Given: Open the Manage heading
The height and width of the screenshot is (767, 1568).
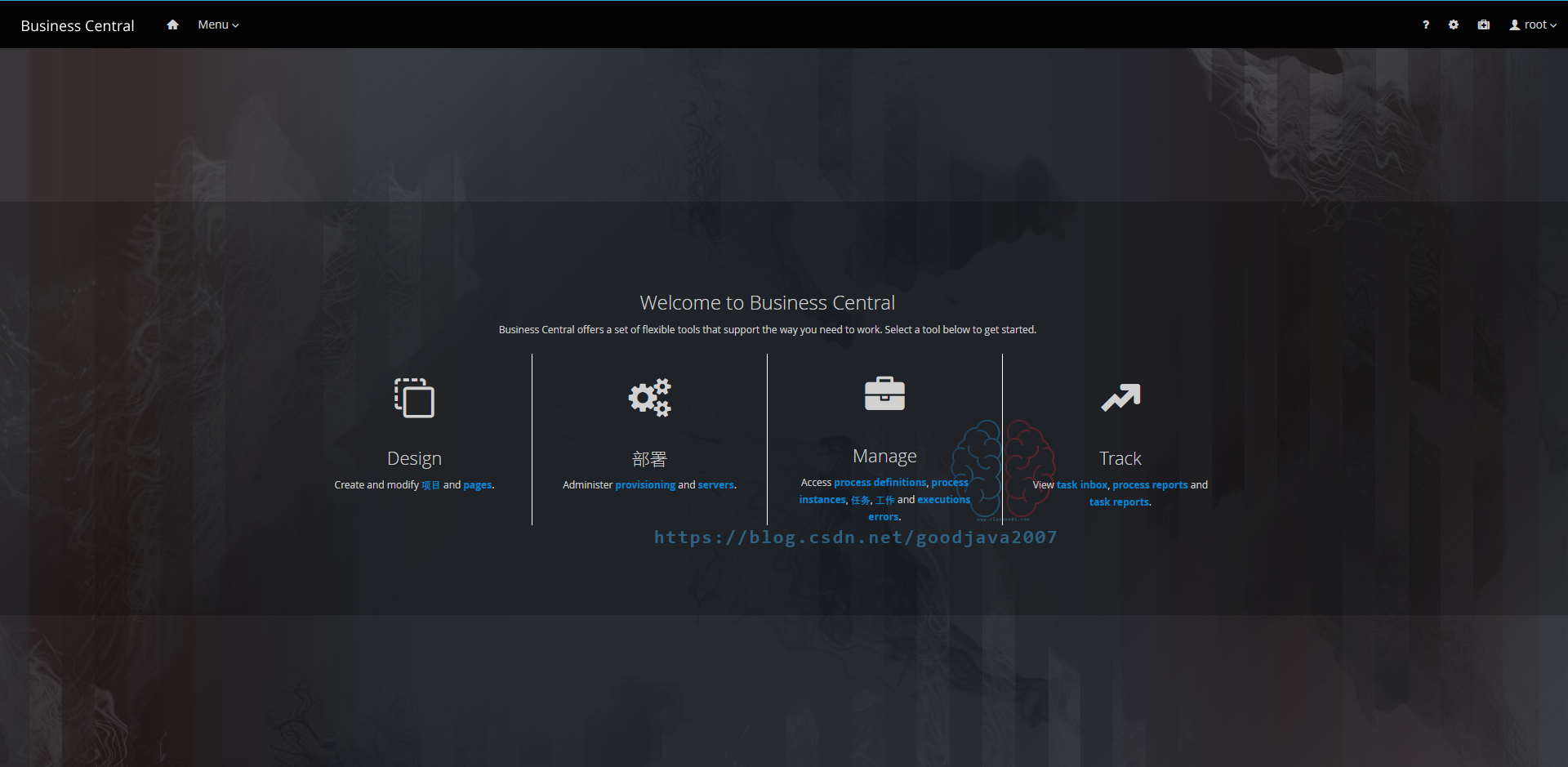Looking at the screenshot, I should [x=884, y=456].
